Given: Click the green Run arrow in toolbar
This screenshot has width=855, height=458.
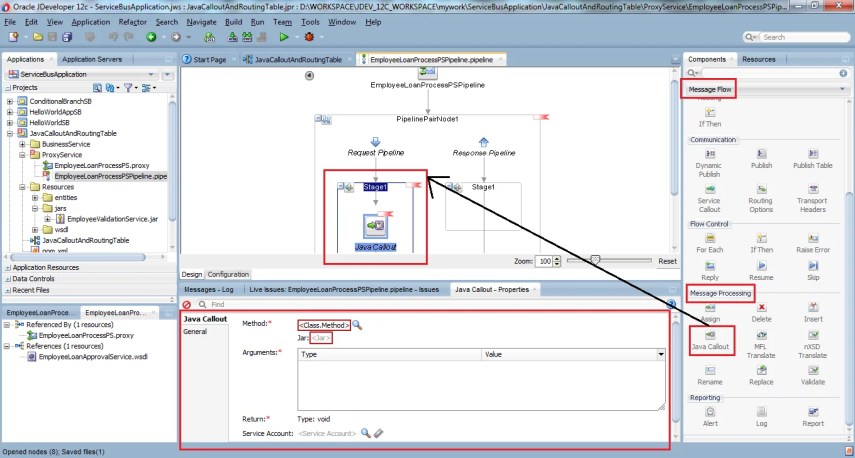Looking at the screenshot, I should tap(284, 37).
